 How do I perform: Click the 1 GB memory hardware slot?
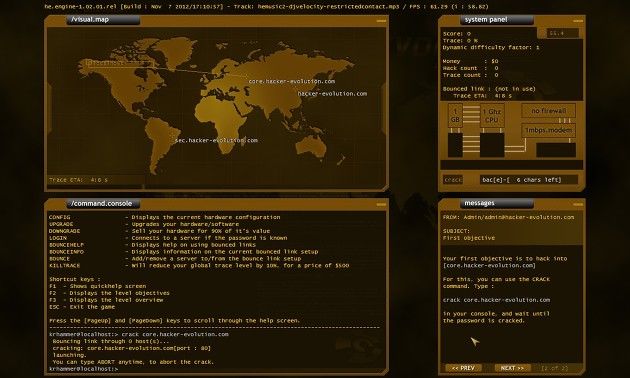tap(455, 116)
